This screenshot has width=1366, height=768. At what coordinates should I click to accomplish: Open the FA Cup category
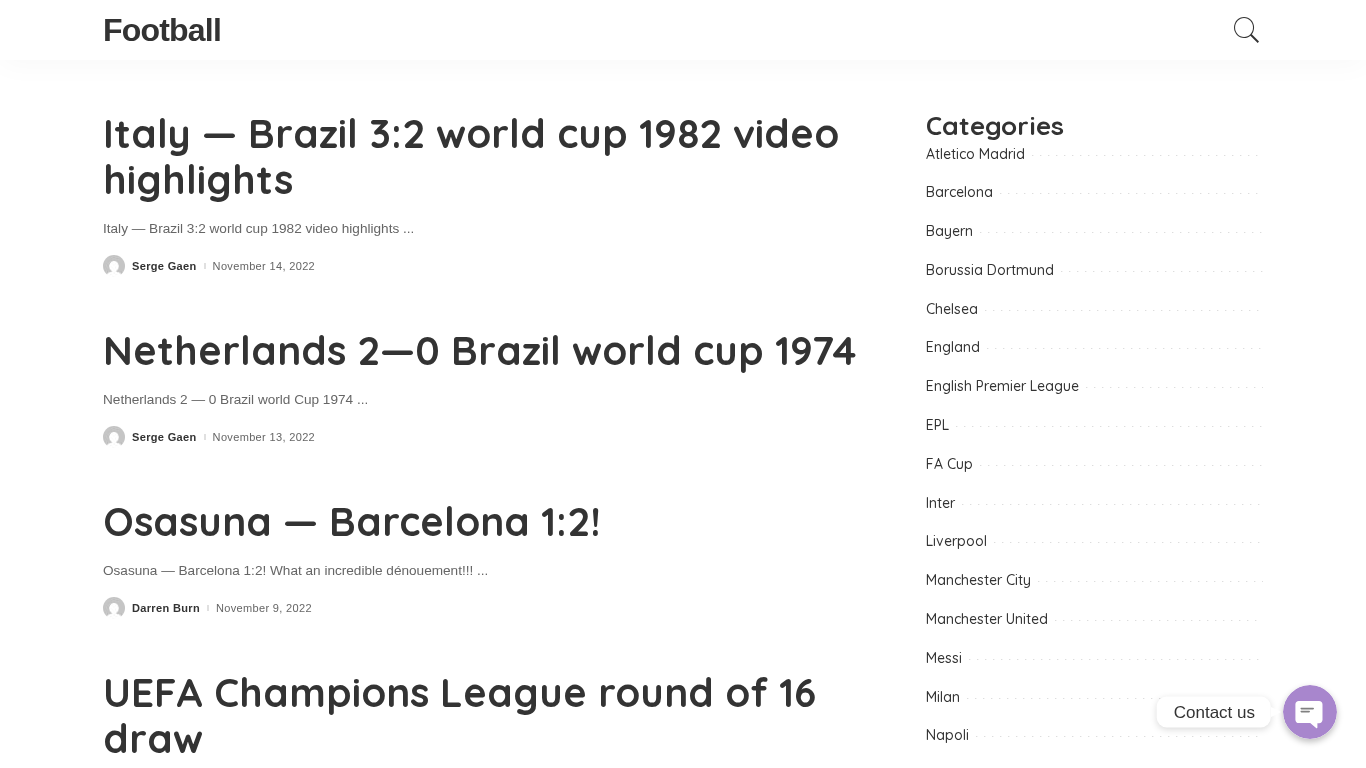click(x=949, y=464)
